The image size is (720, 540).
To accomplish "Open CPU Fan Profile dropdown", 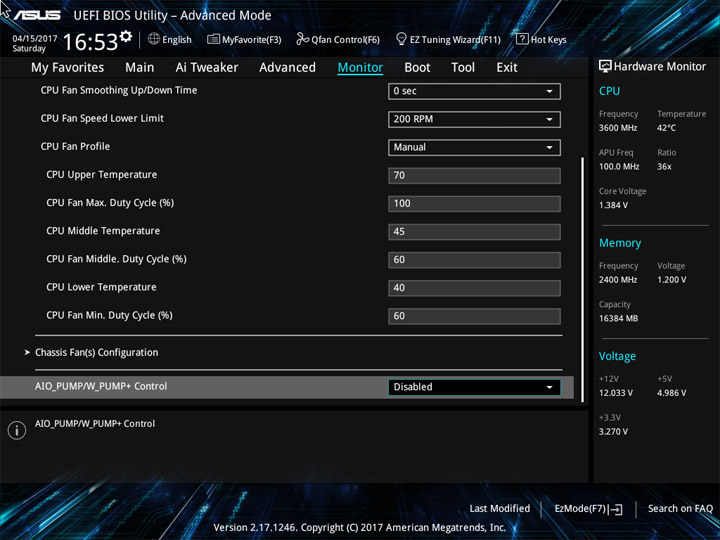I will point(474,147).
